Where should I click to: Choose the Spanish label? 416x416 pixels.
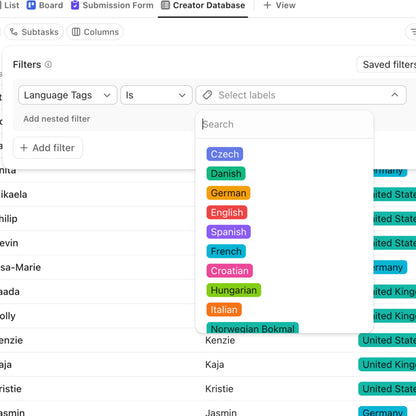pyautogui.click(x=228, y=232)
